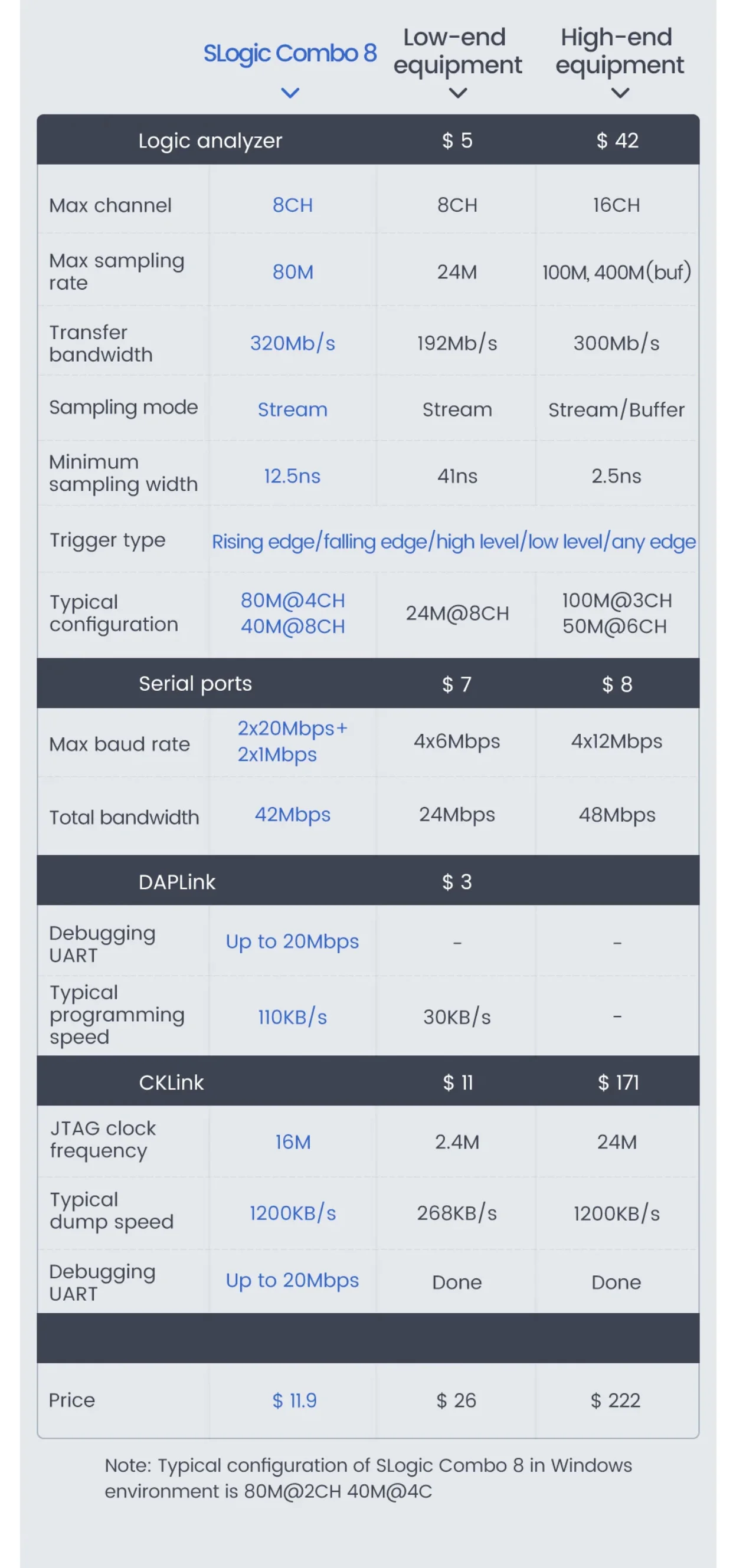746x1568 pixels.
Task: Click the Total bandwidth row label
Action: pyautogui.click(x=124, y=817)
